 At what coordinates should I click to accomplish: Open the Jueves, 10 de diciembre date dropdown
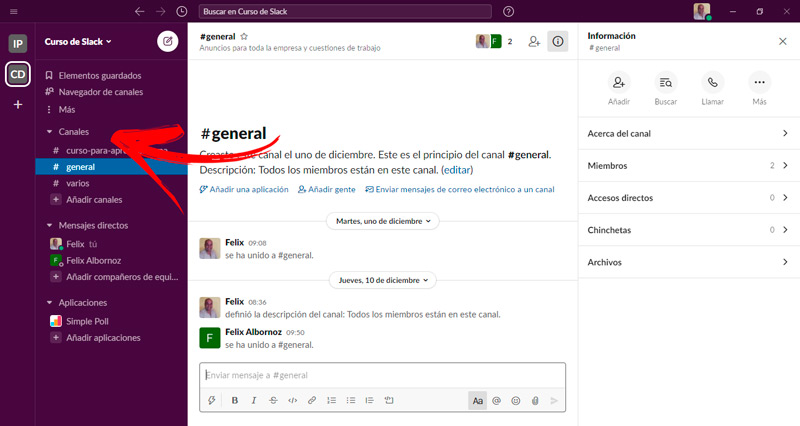click(383, 280)
